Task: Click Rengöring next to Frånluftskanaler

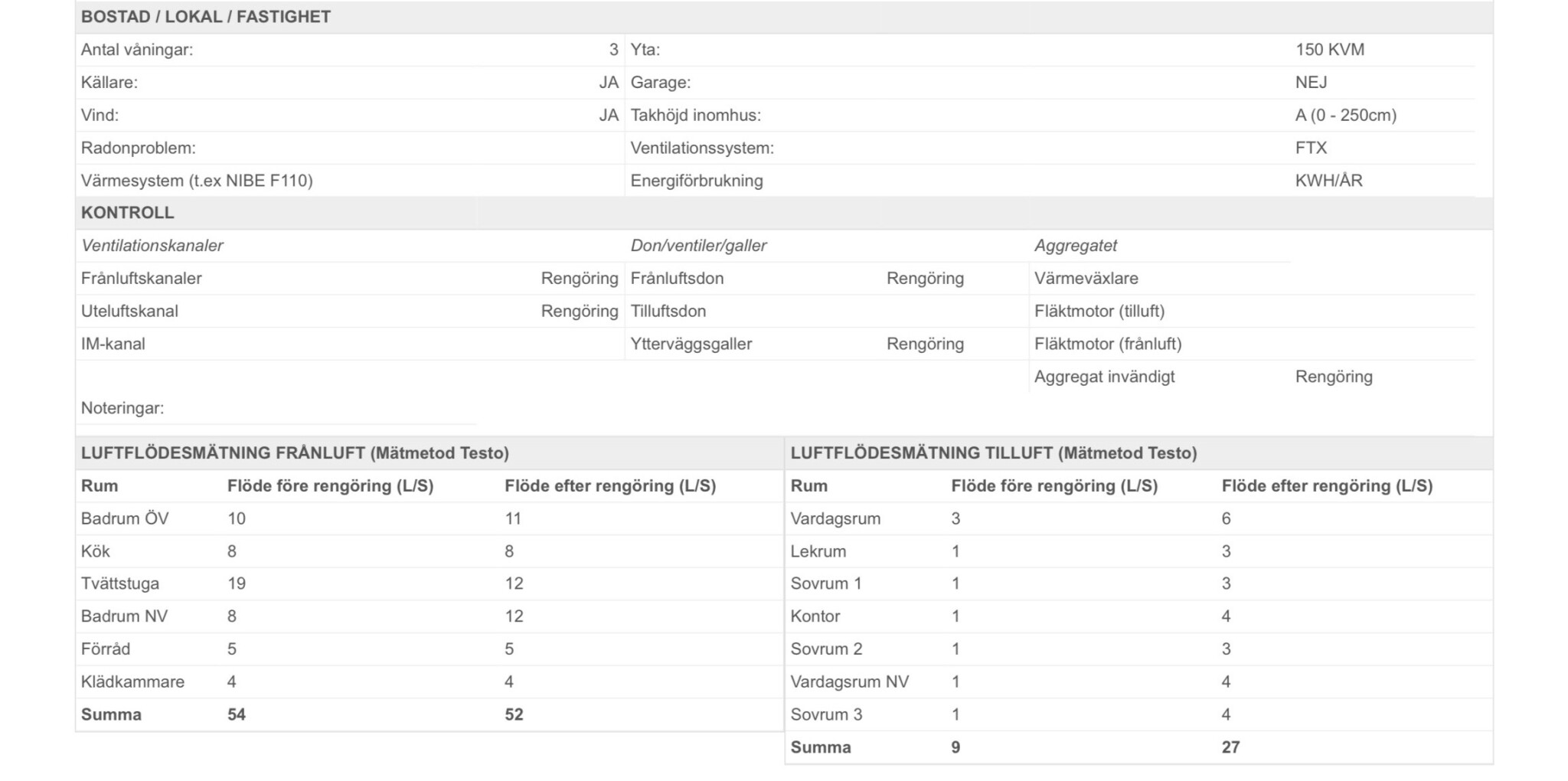Action: click(x=579, y=279)
